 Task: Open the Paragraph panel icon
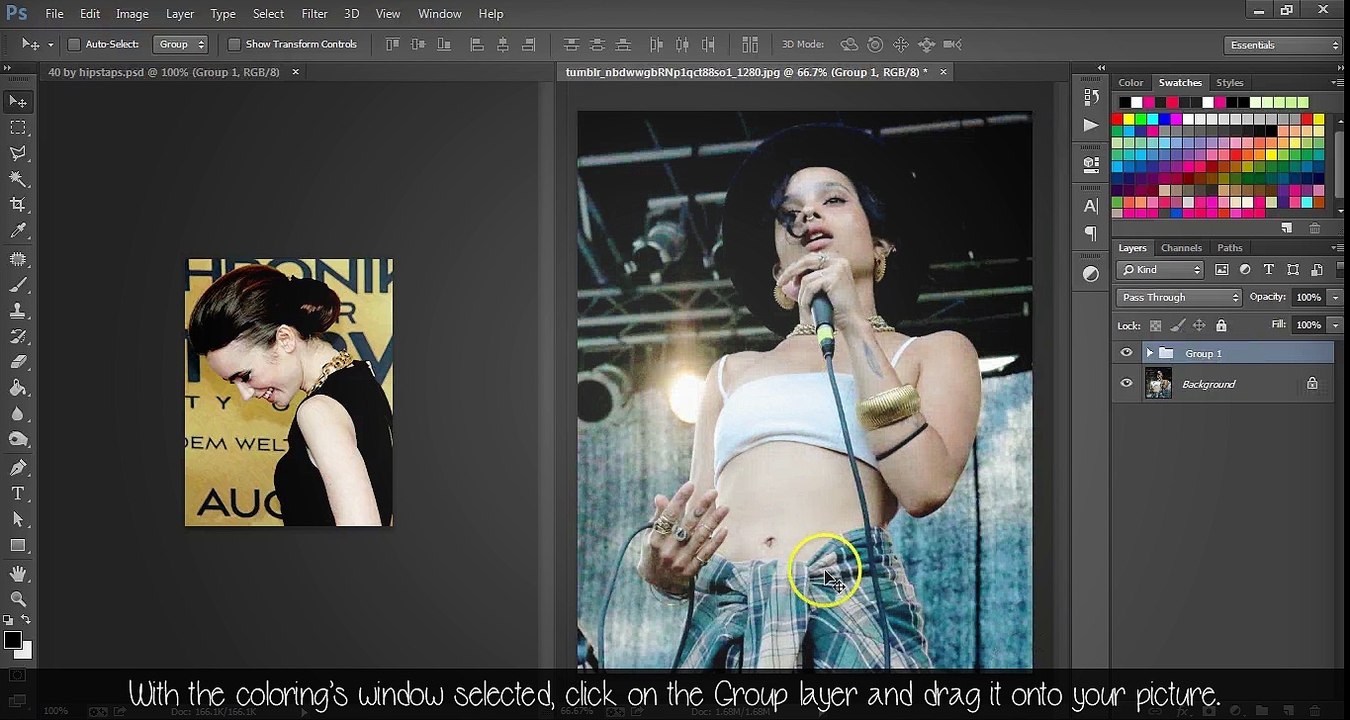point(1091,234)
